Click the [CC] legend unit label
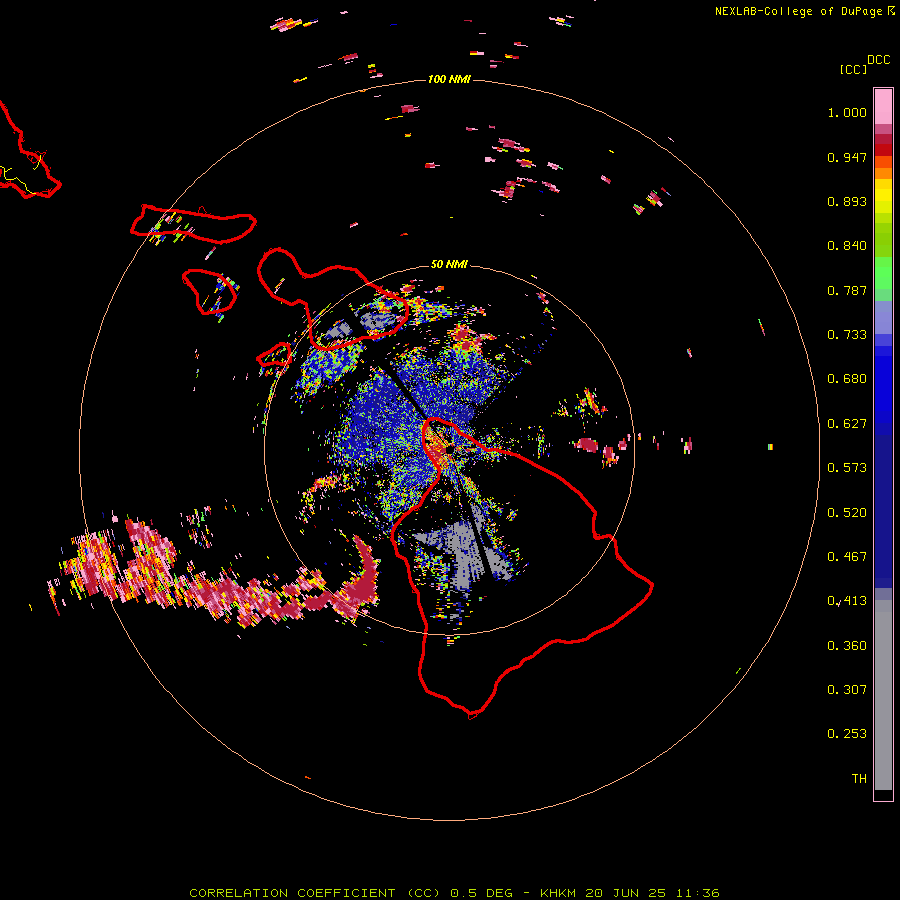The image size is (900, 900). [853, 69]
